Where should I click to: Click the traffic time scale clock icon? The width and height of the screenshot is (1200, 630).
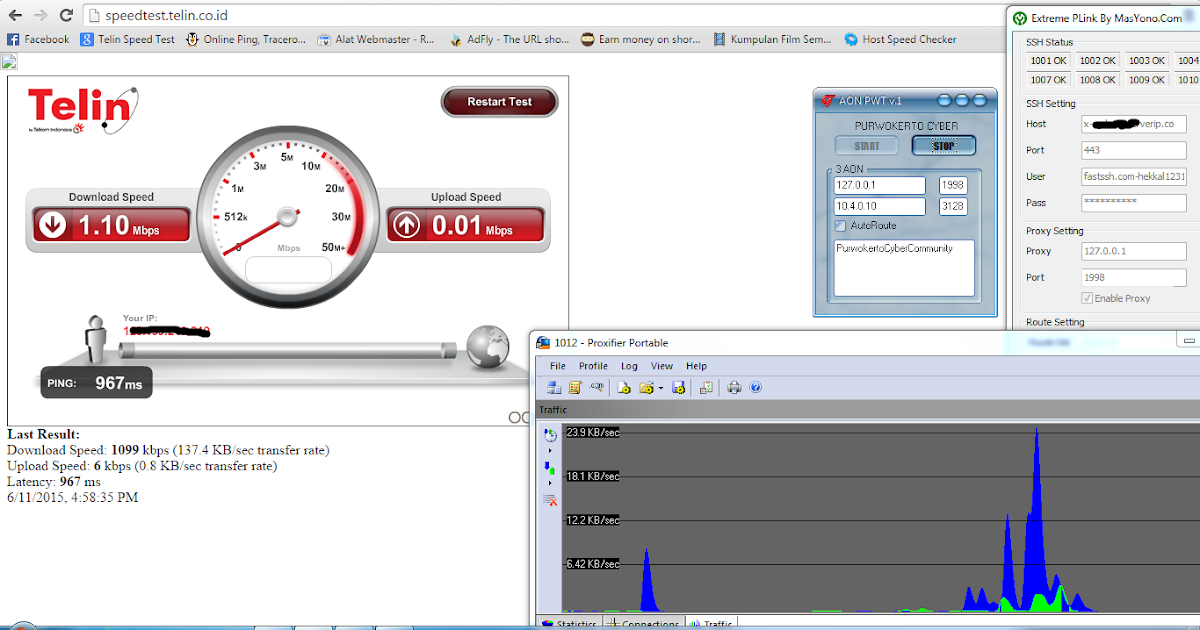[x=550, y=435]
